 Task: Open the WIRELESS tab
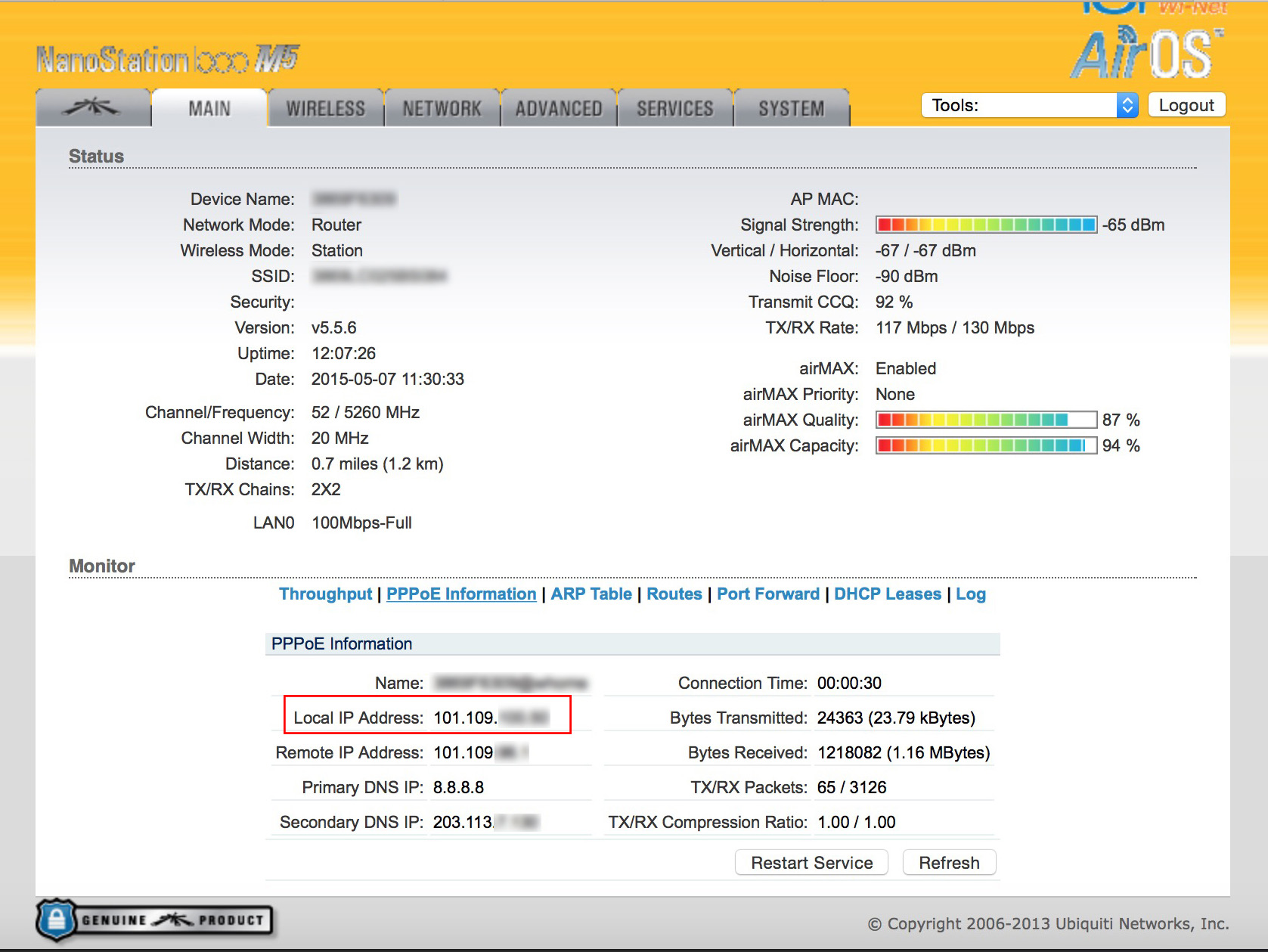click(326, 108)
